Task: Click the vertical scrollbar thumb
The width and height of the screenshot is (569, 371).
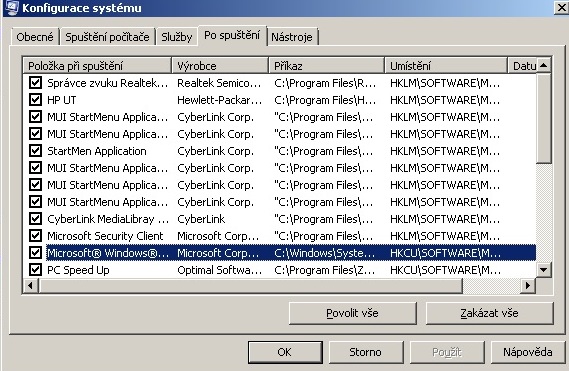Action: (544, 118)
